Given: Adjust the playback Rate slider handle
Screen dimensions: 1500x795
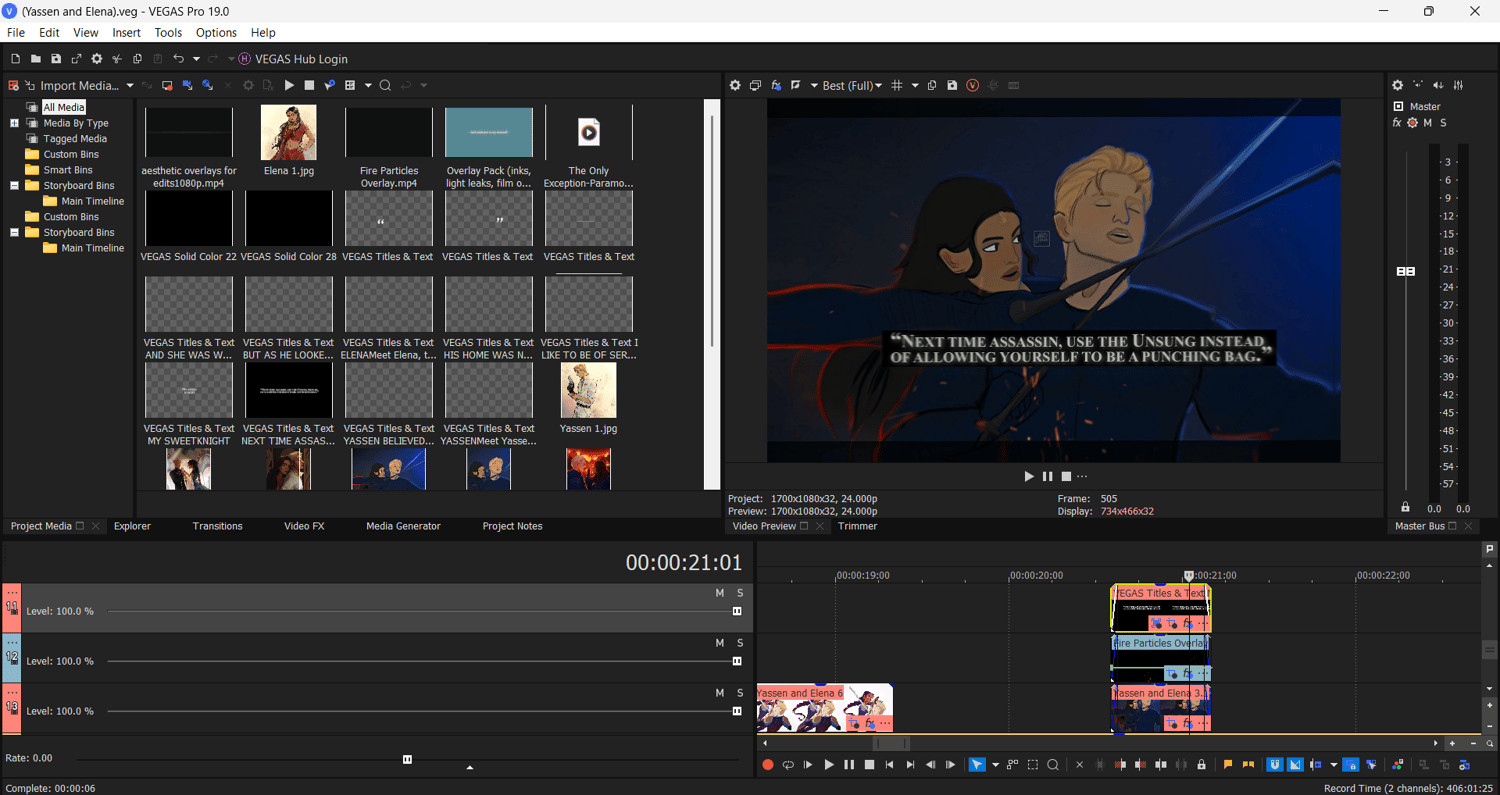Looking at the screenshot, I should 407,759.
